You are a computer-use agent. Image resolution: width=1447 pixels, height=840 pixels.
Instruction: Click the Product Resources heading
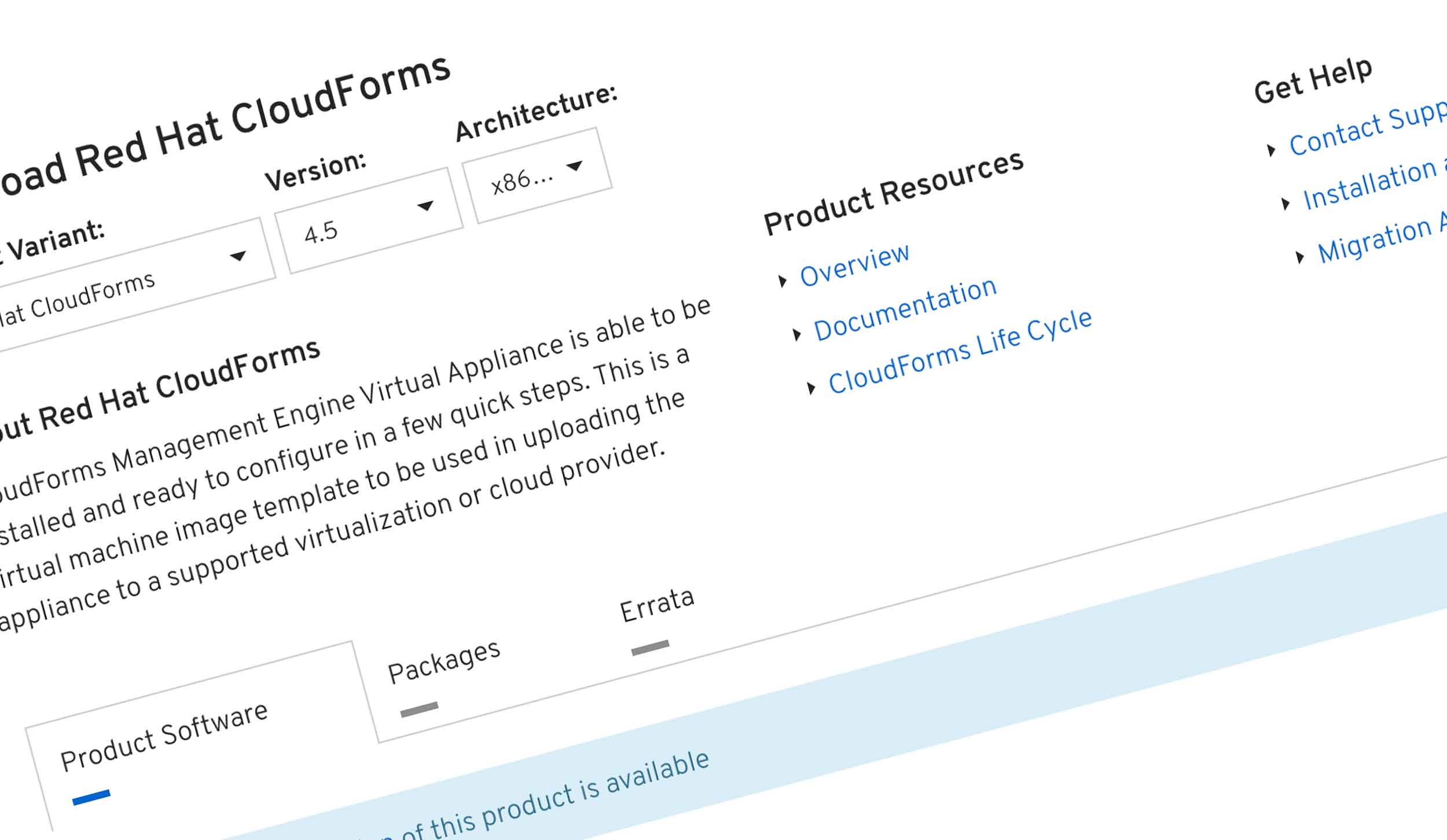click(894, 193)
